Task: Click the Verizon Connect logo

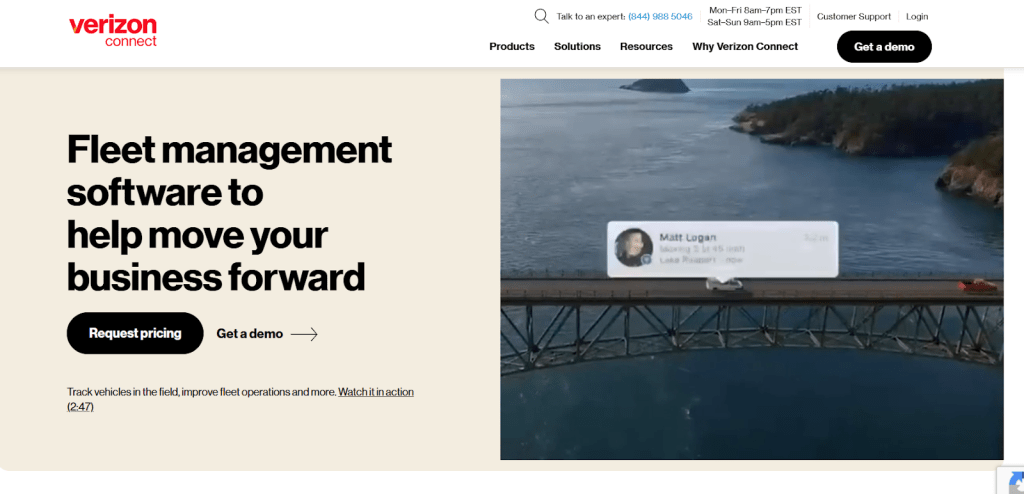Action: point(113,31)
